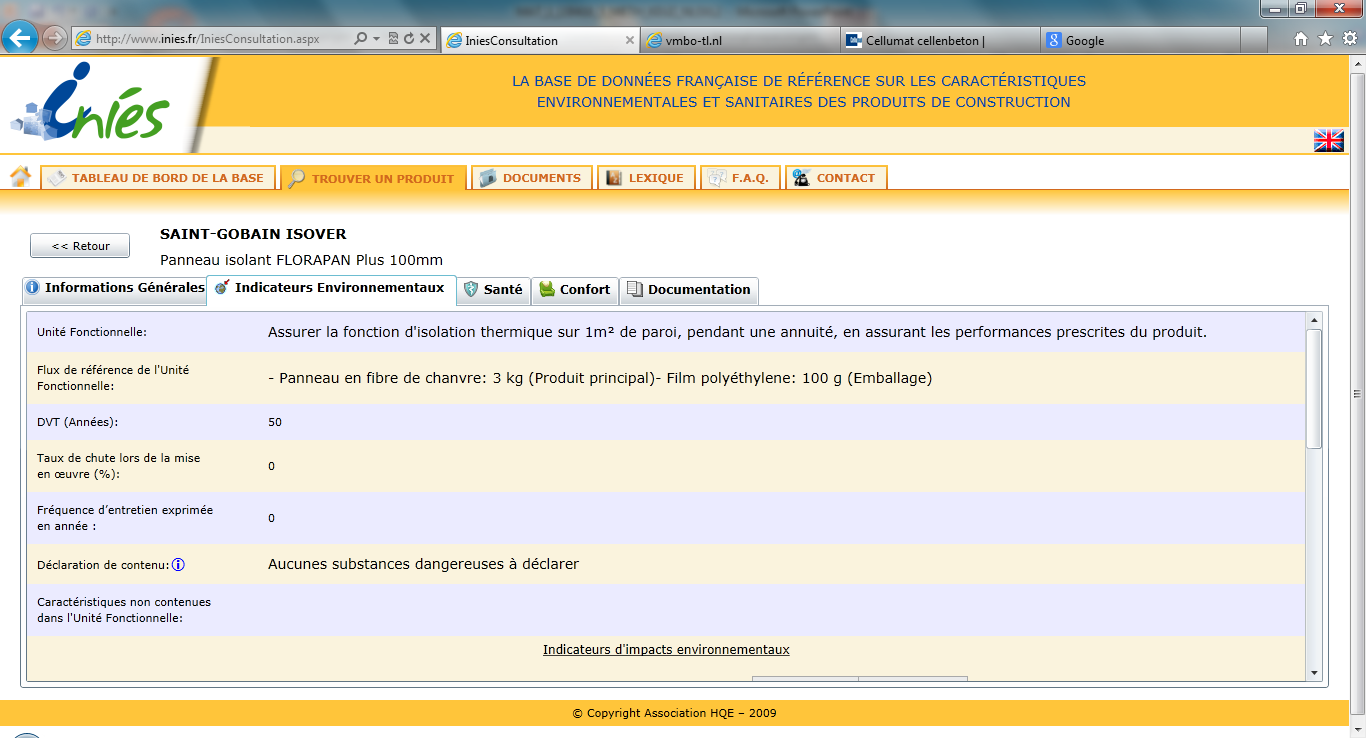1366x738 pixels.
Task: Refresh the page with reload icon
Action: 409,39
